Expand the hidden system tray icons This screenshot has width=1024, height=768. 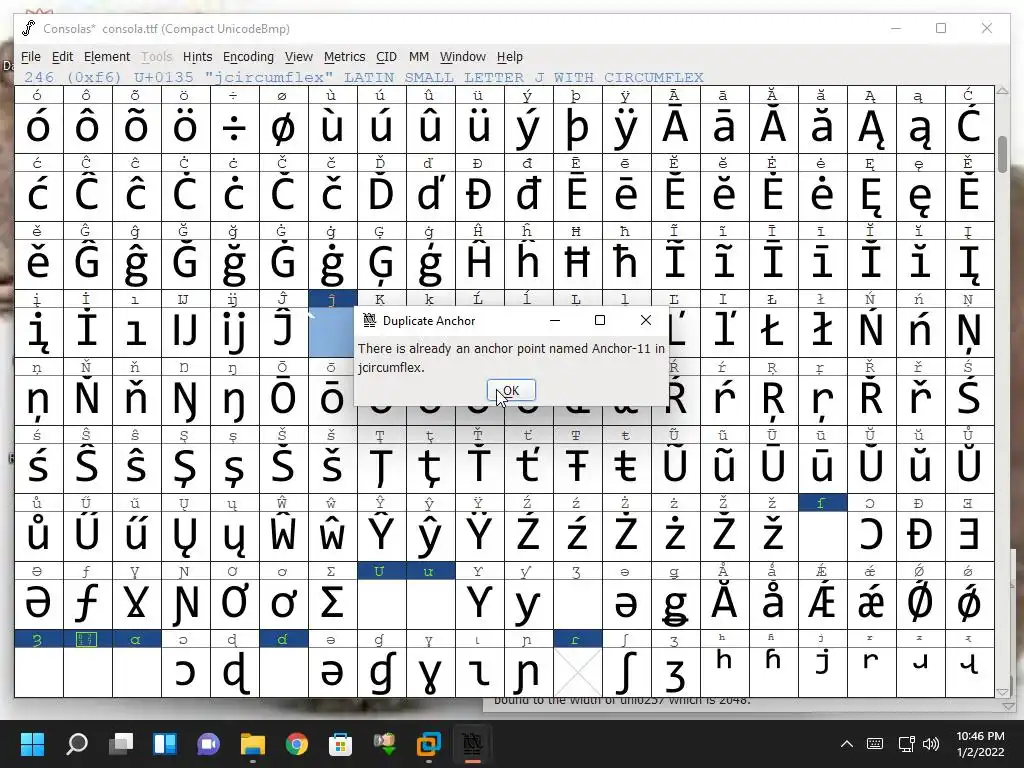846,743
